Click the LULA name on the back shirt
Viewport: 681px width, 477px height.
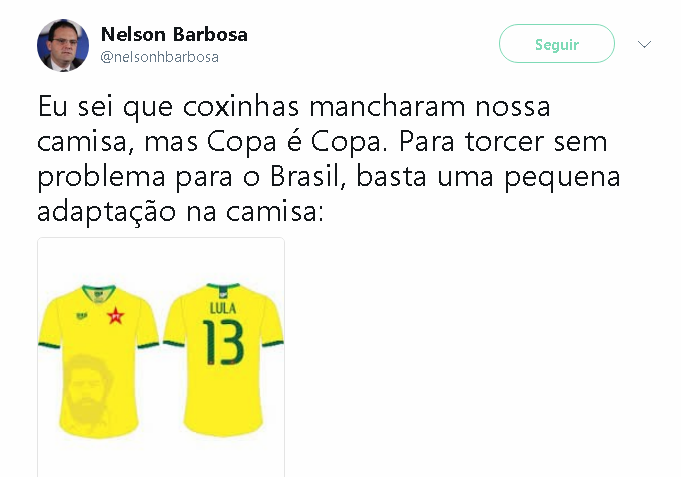(223, 308)
